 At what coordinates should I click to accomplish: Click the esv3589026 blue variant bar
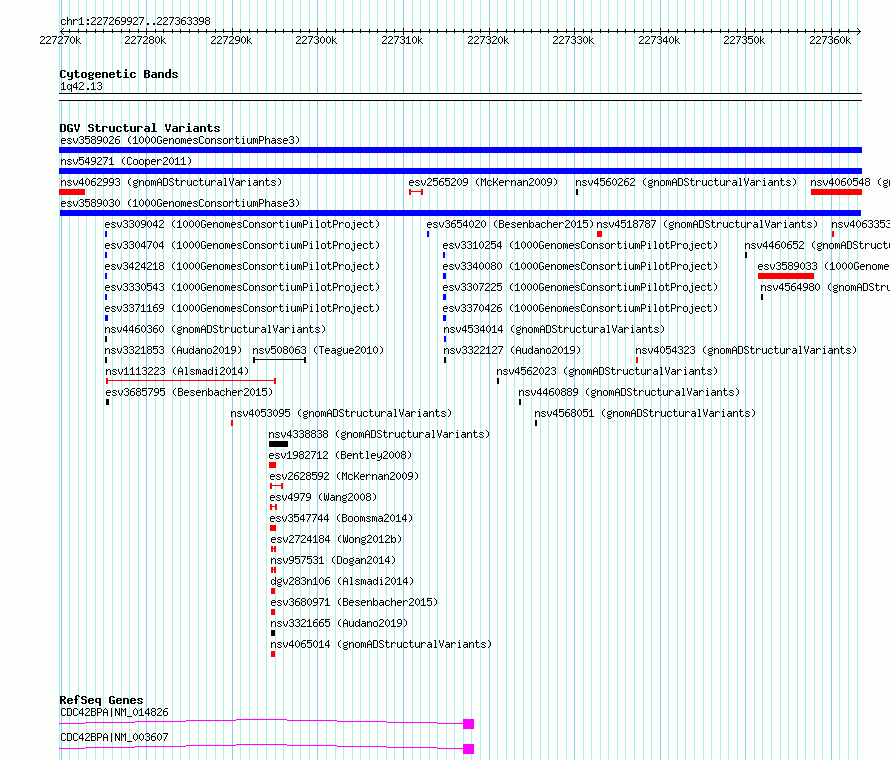click(x=460, y=150)
